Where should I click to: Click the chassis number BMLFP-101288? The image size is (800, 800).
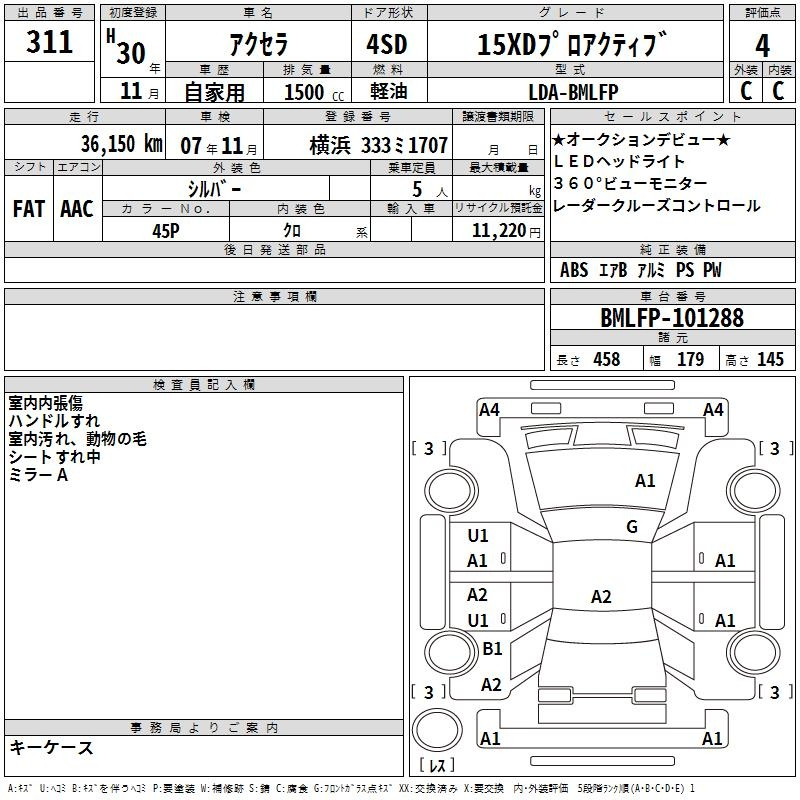[x=672, y=318]
